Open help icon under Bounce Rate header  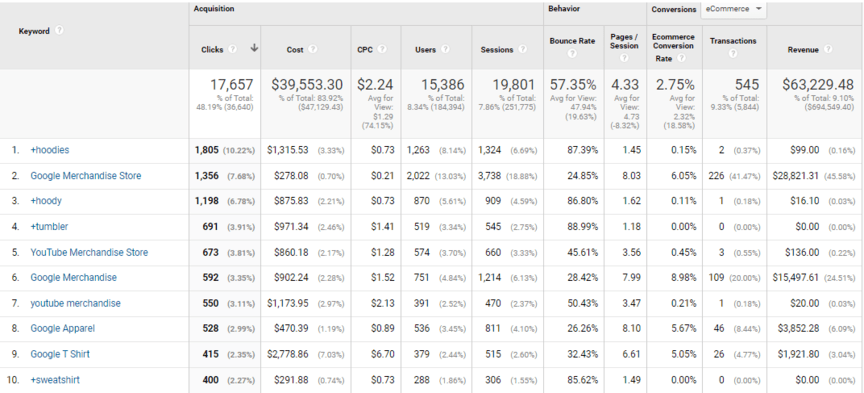(572, 54)
